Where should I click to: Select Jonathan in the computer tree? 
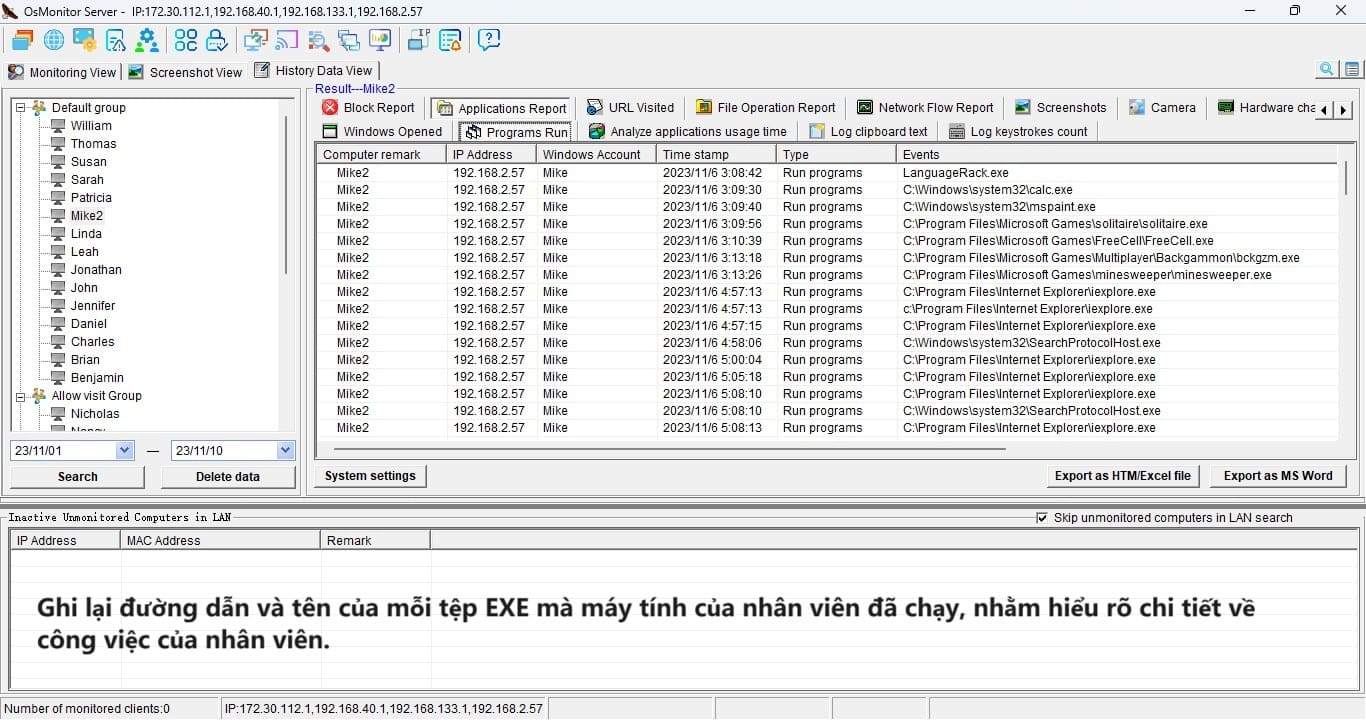pyautogui.click(x=96, y=270)
